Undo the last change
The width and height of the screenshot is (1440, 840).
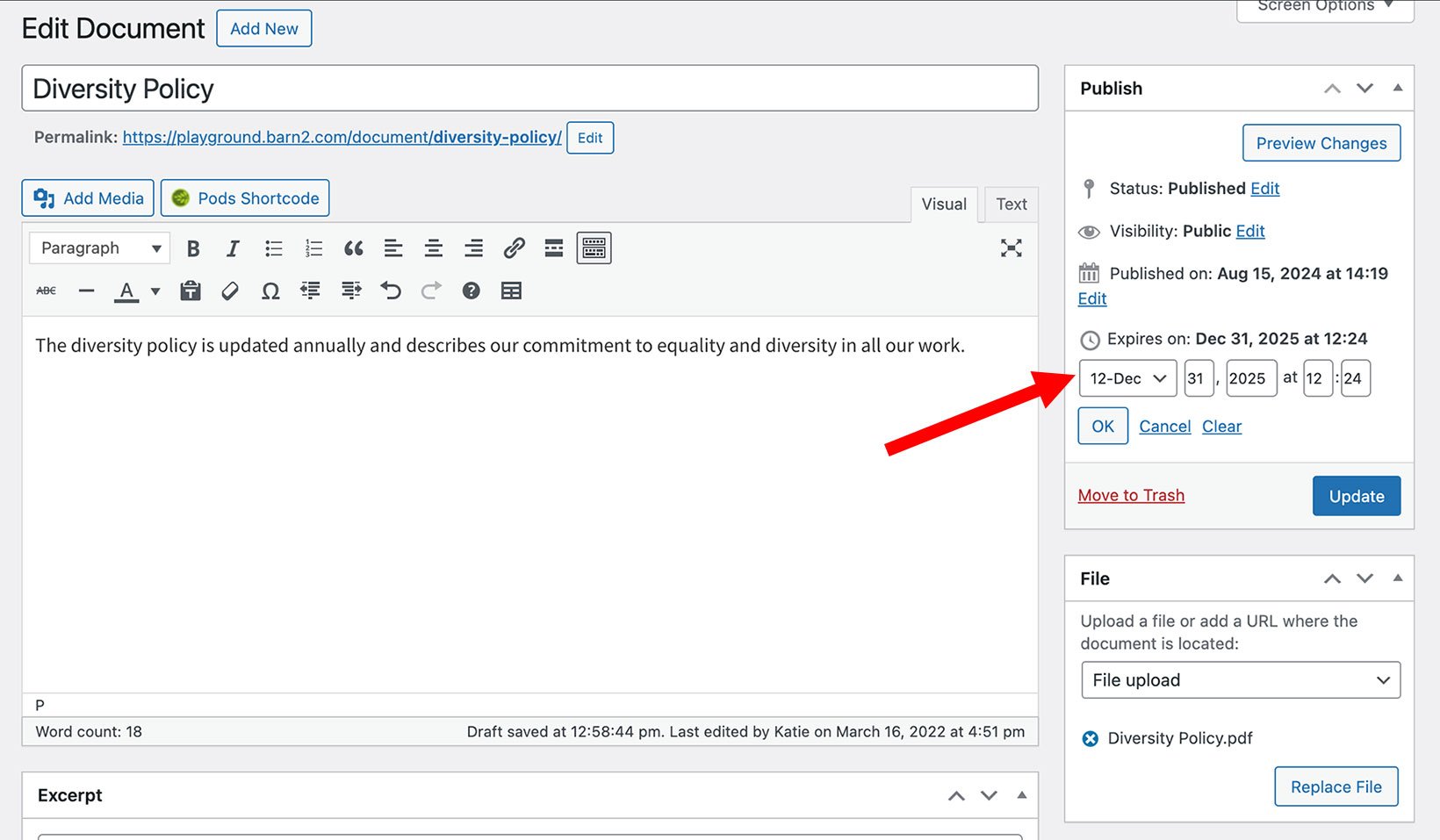[x=391, y=291]
